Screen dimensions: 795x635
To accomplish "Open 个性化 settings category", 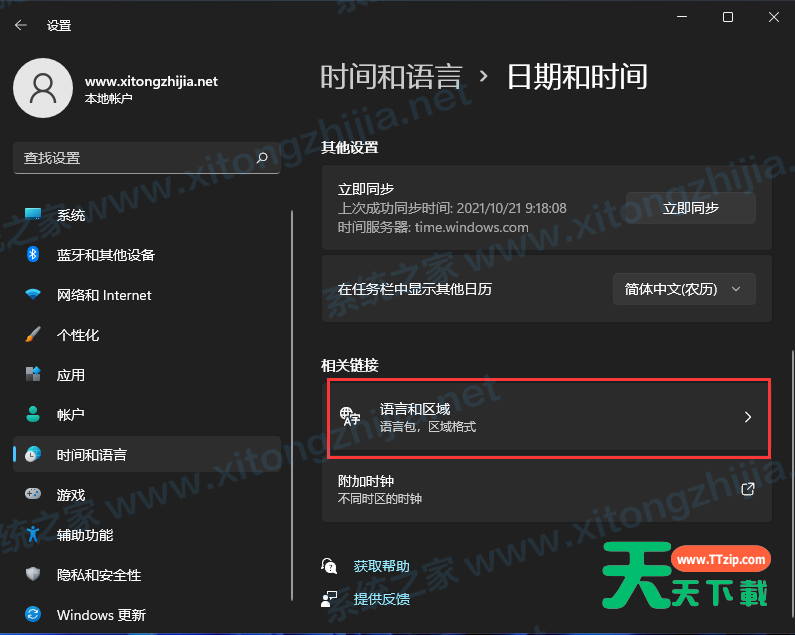I will coord(147,335).
